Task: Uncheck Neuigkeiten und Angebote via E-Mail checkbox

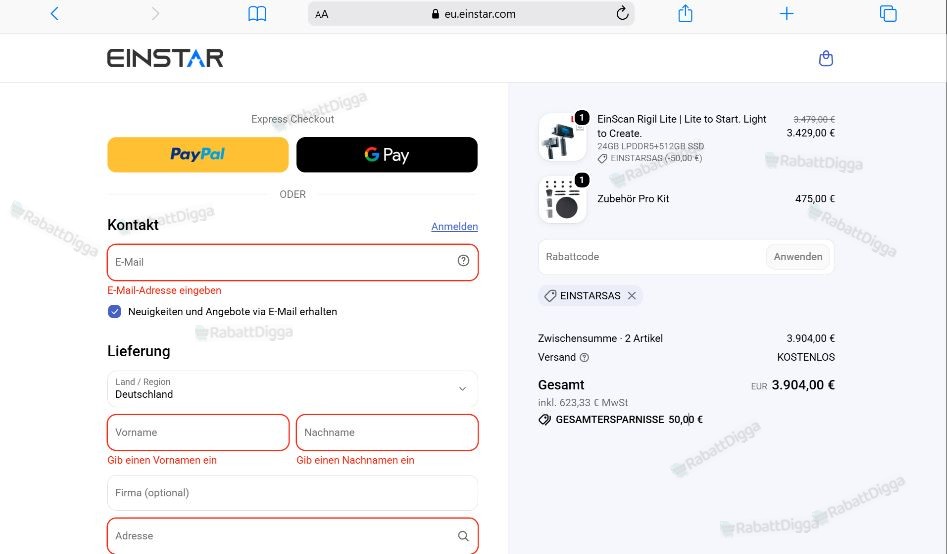Action: 114,312
